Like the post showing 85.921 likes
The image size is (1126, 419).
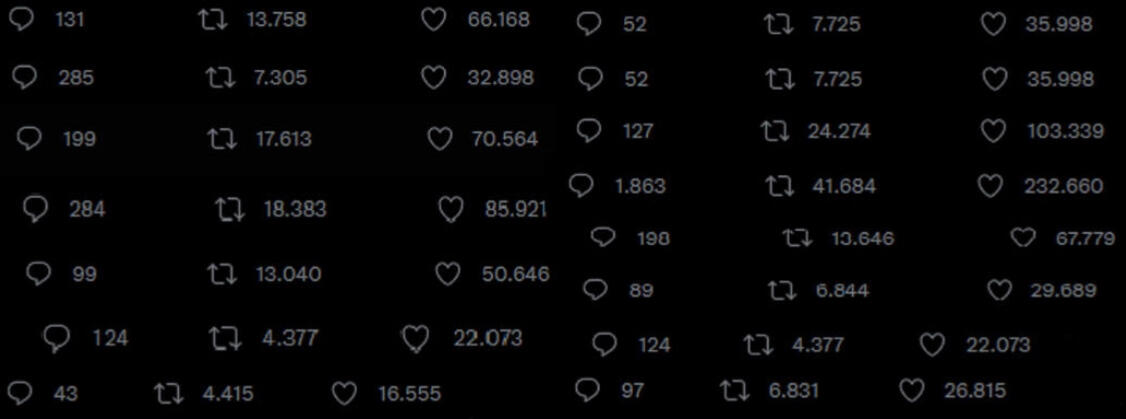tap(451, 210)
